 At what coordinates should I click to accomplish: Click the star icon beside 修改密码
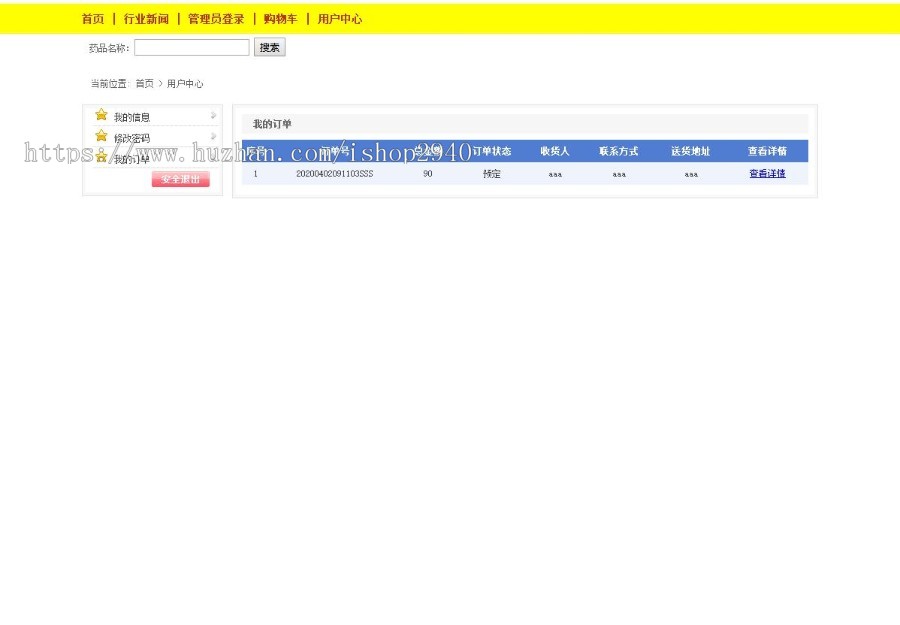pos(101,136)
